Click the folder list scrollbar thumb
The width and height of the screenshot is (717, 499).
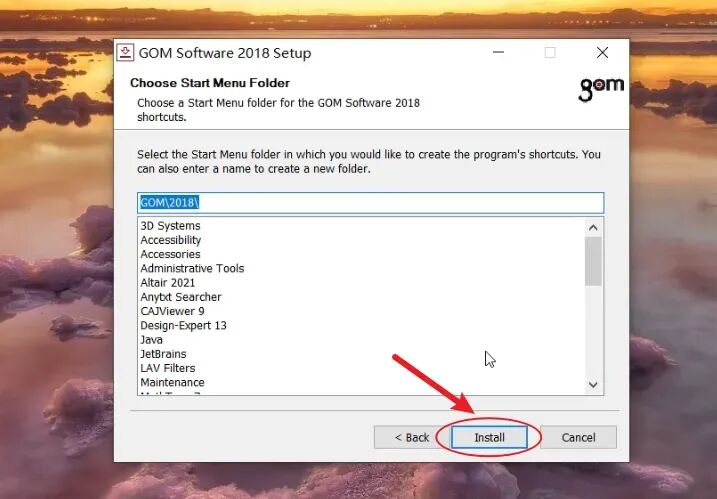[x=593, y=261]
